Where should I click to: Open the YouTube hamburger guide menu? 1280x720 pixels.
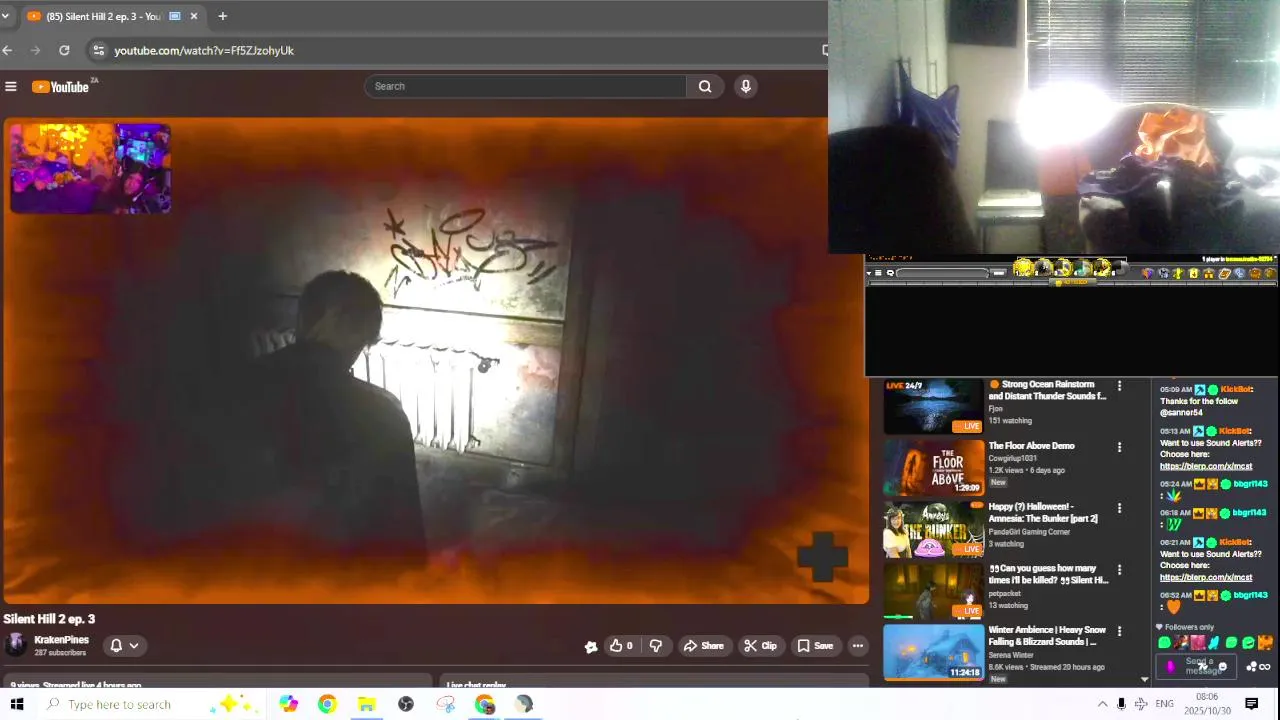[11, 86]
